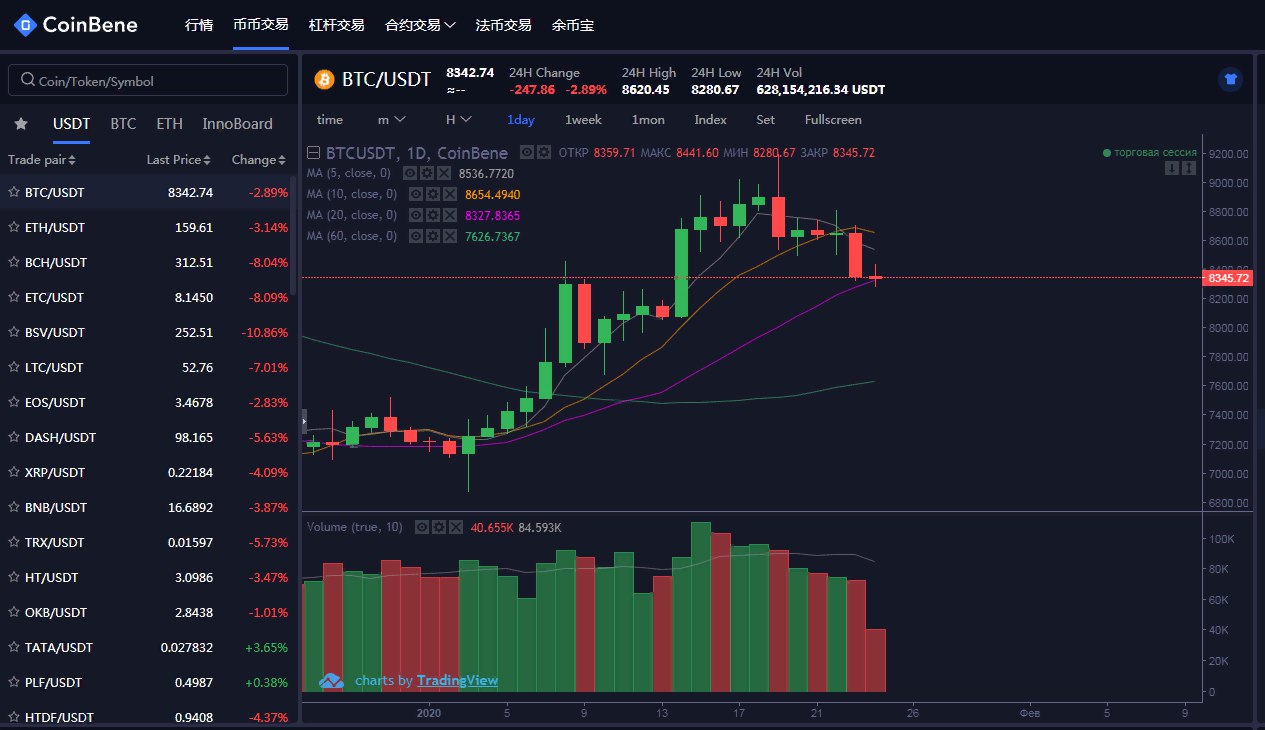
Task: Hide MA (20, close, 0) with eye icon
Action: coord(416,215)
